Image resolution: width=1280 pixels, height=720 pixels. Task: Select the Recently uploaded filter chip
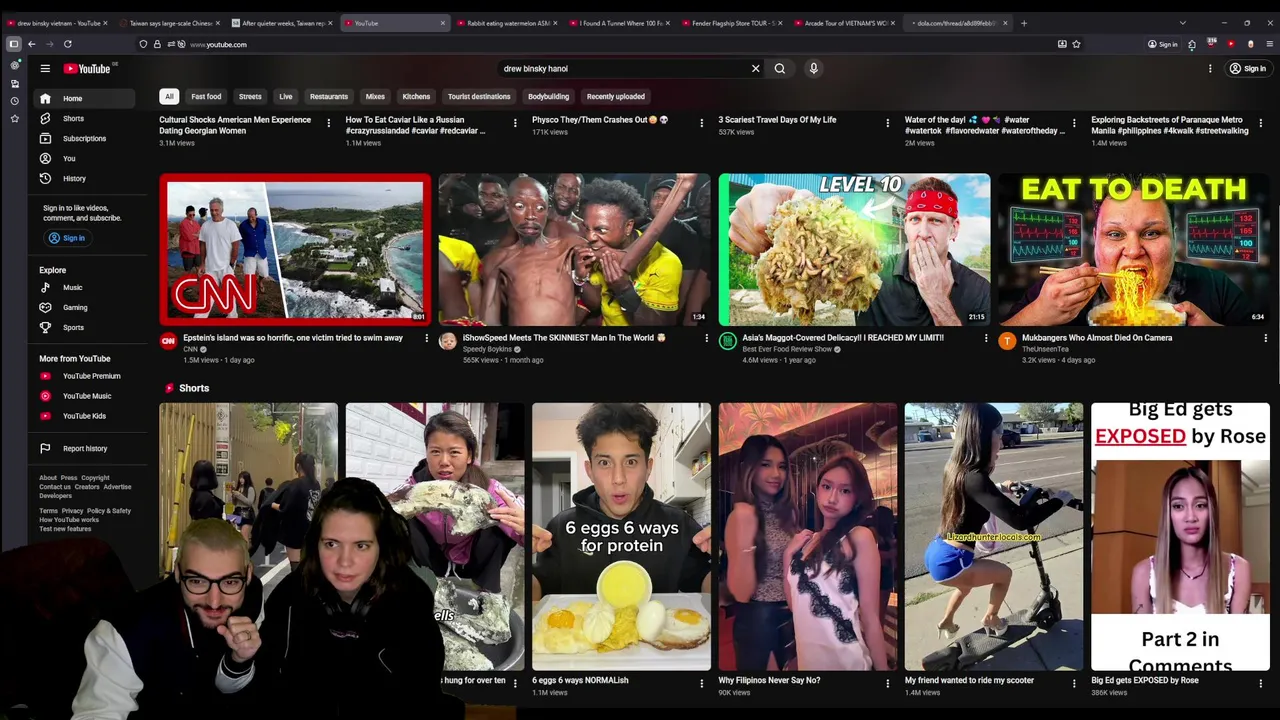pos(616,96)
